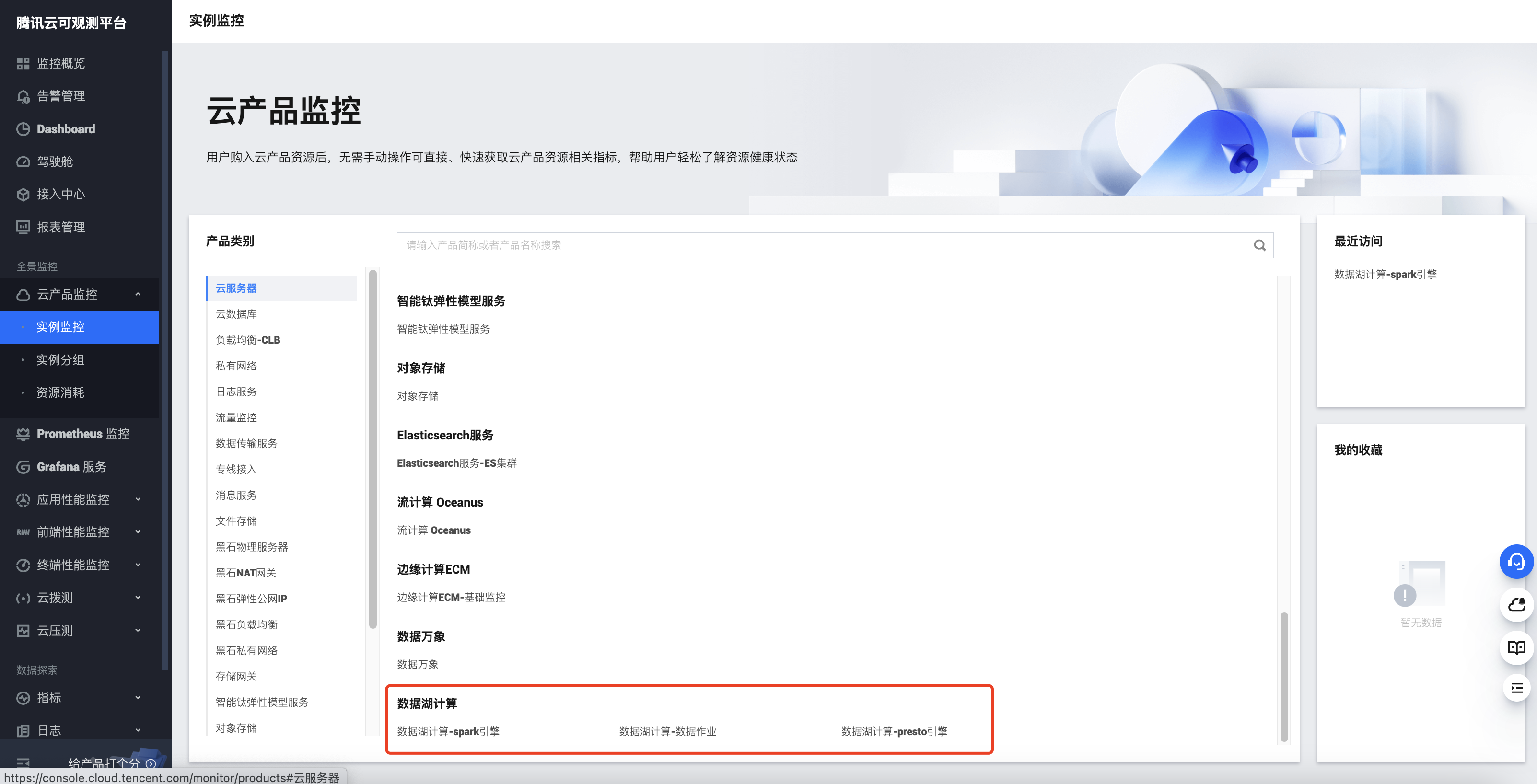Select the 负载均衡-CLB product category

point(247,340)
